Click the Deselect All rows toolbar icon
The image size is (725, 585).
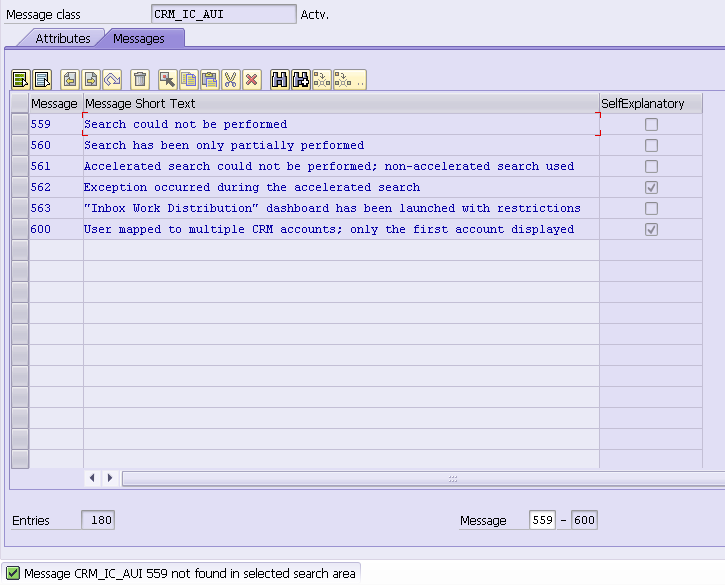tap(42, 80)
